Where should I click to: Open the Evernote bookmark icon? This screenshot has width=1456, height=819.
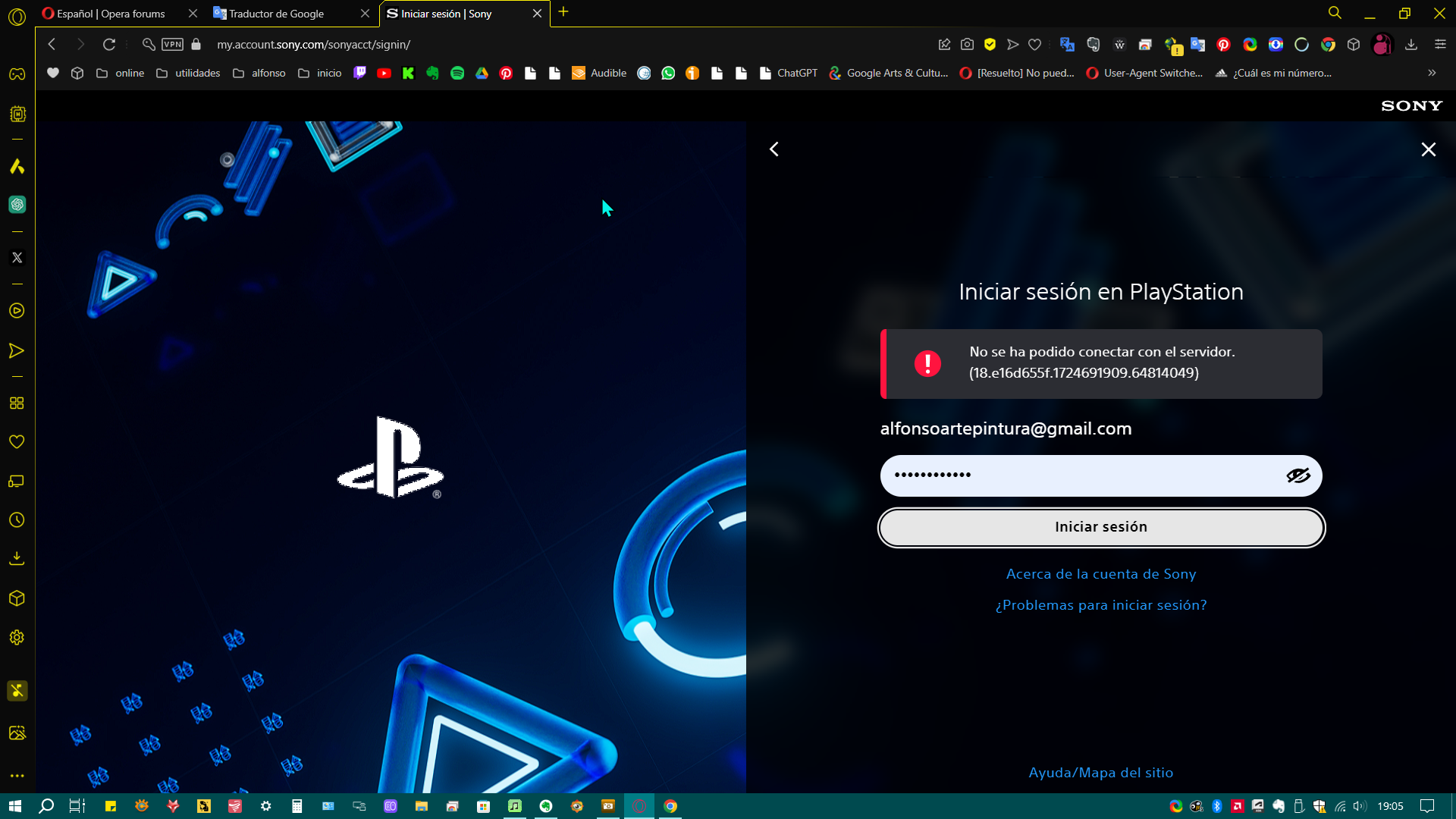(x=433, y=74)
